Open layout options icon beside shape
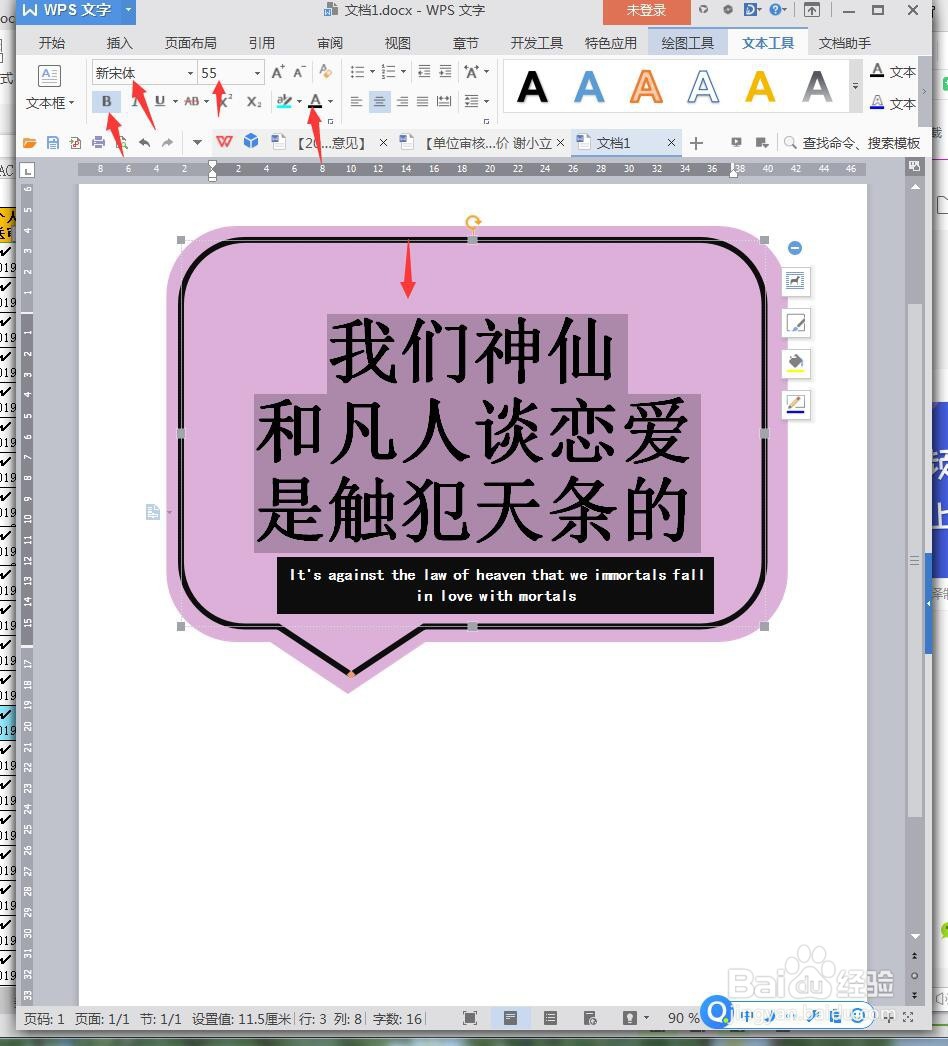The height and width of the screenshot is (1046, 948). 796,281
